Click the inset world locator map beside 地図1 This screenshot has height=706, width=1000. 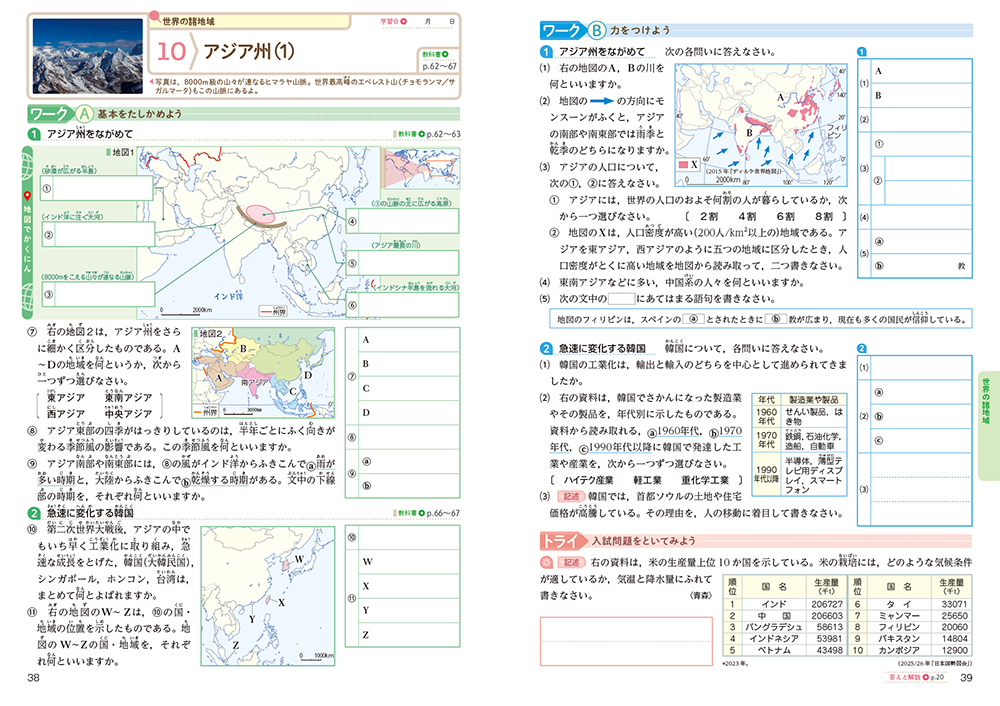tap(419, 166)
